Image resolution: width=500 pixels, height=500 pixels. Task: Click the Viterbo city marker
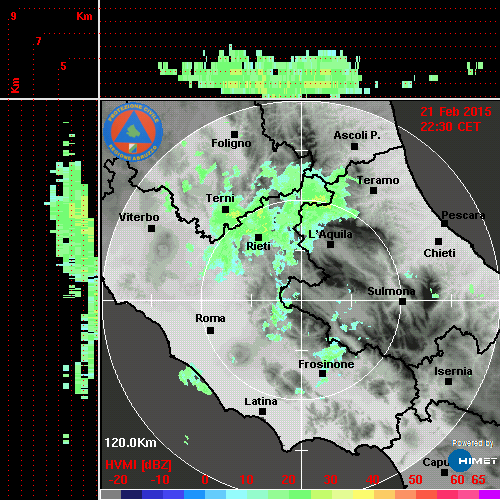(x=151, y=229)
